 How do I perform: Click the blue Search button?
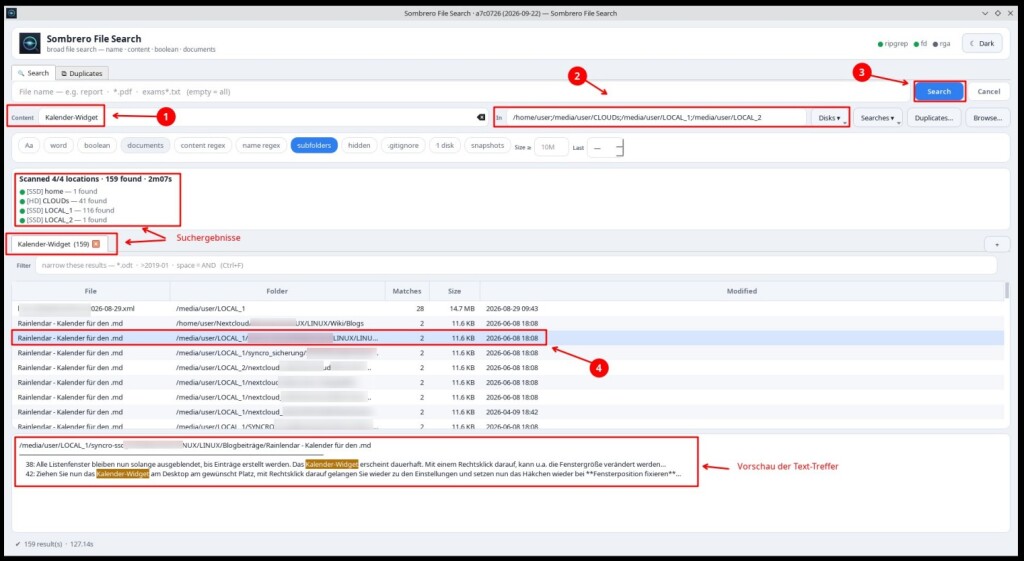(x=938, y=91)
